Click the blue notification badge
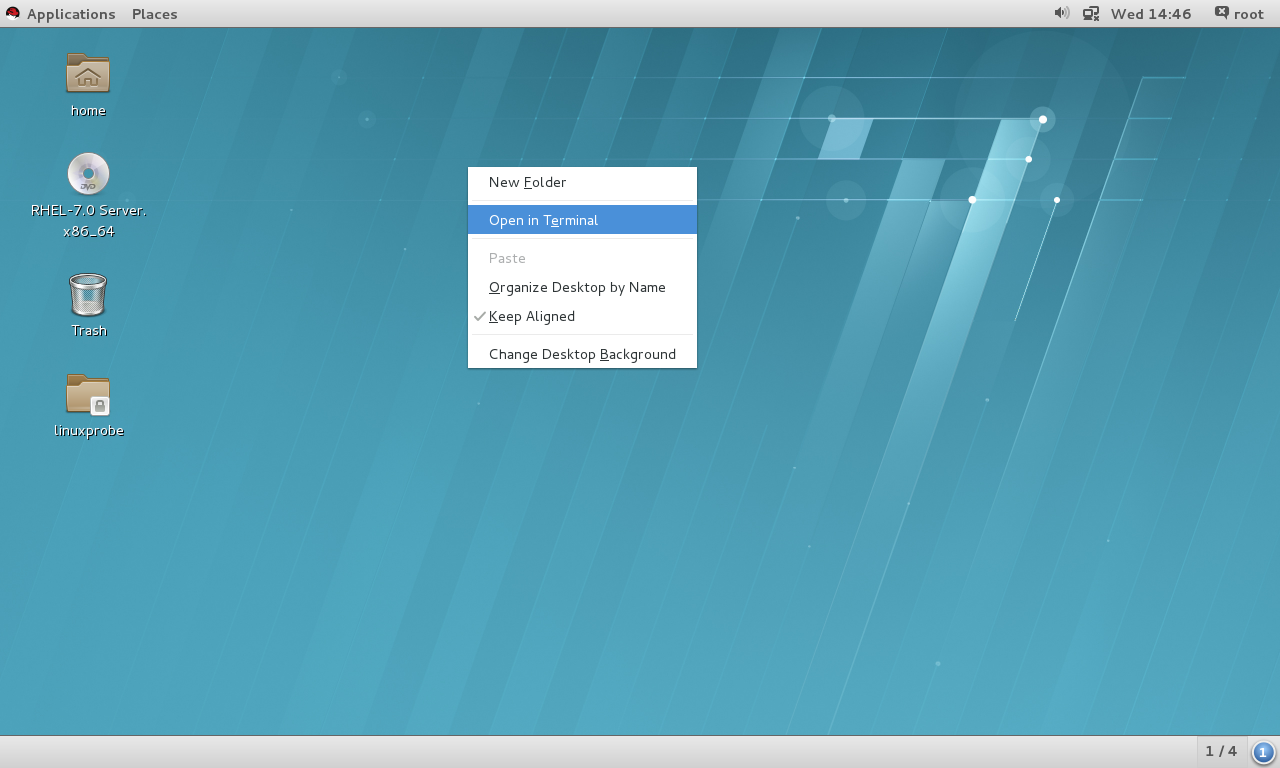The height and width of the screenshot is (768, 1280). [x=1262, y=752]
